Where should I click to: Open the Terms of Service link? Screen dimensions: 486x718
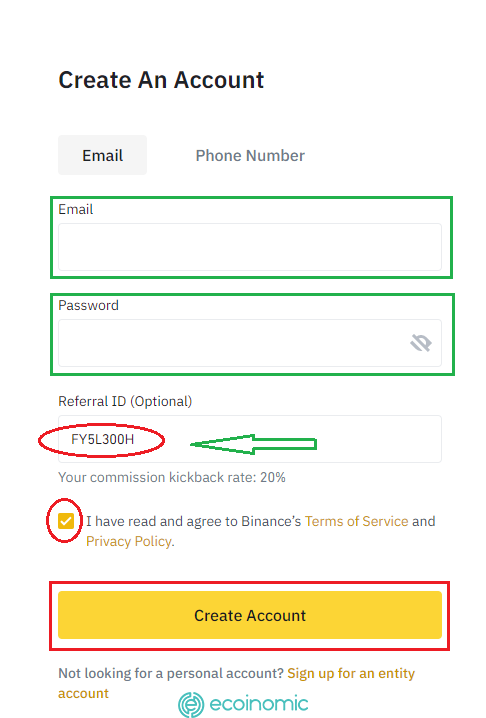tap(356, 521)
